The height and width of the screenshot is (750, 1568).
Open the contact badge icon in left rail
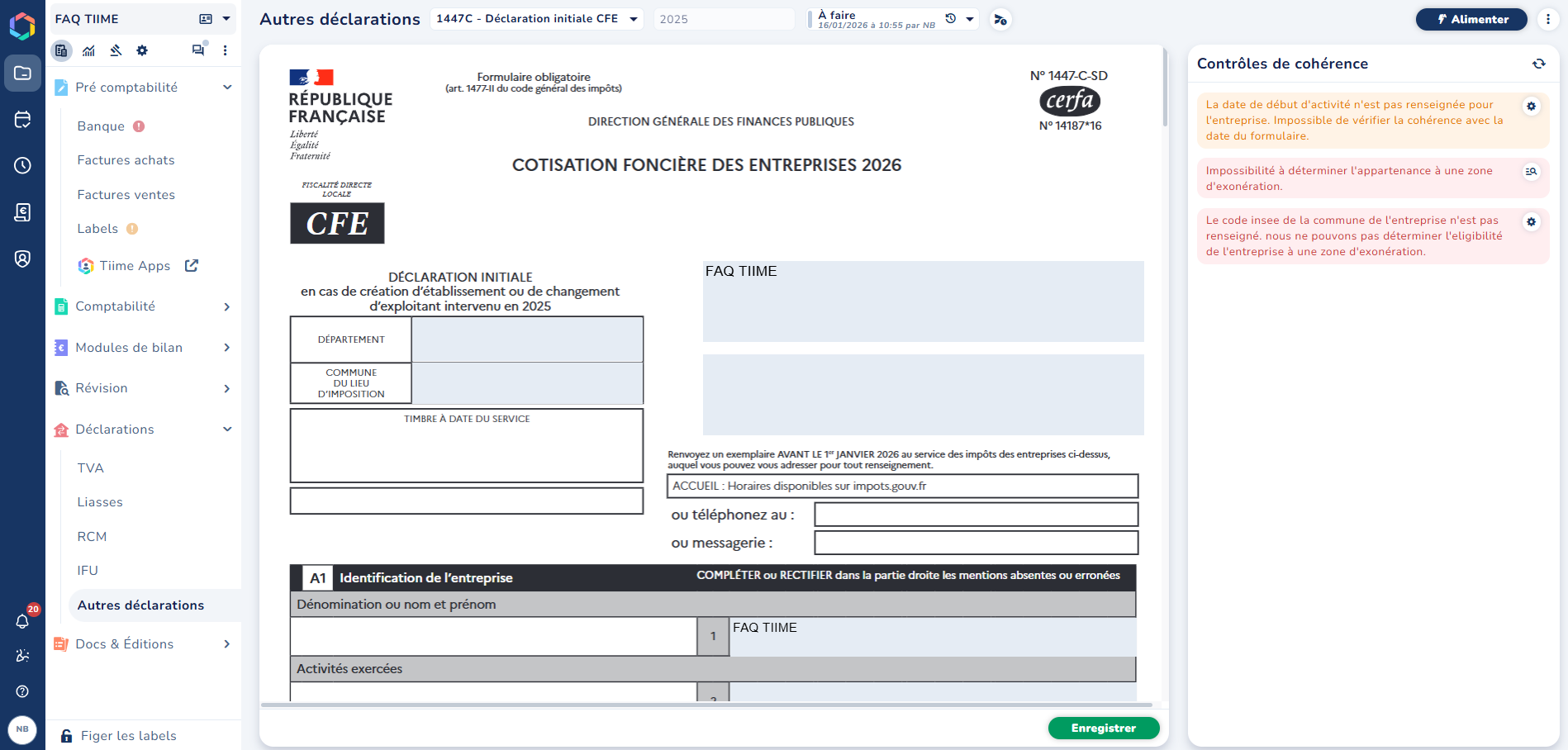(x=22, y=259)
